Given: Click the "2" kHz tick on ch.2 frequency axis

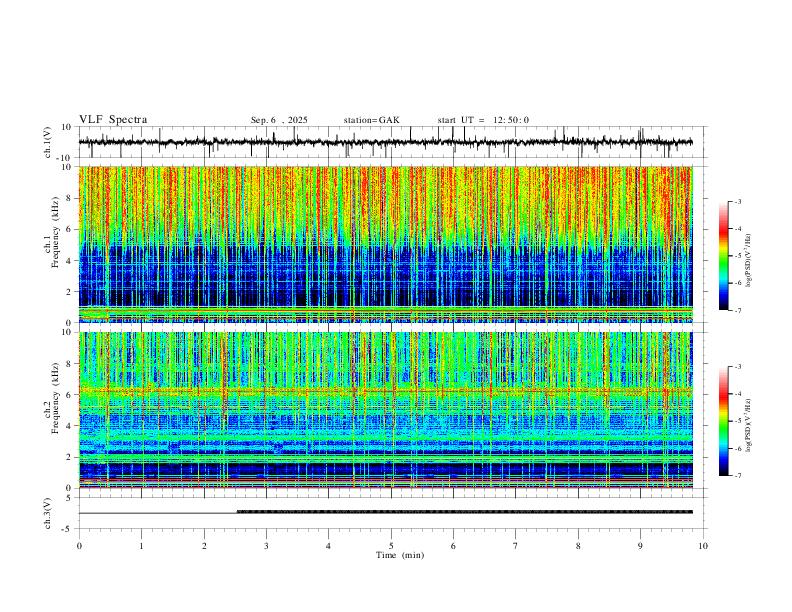Looking at the screenshot, I should coord(70,457).
